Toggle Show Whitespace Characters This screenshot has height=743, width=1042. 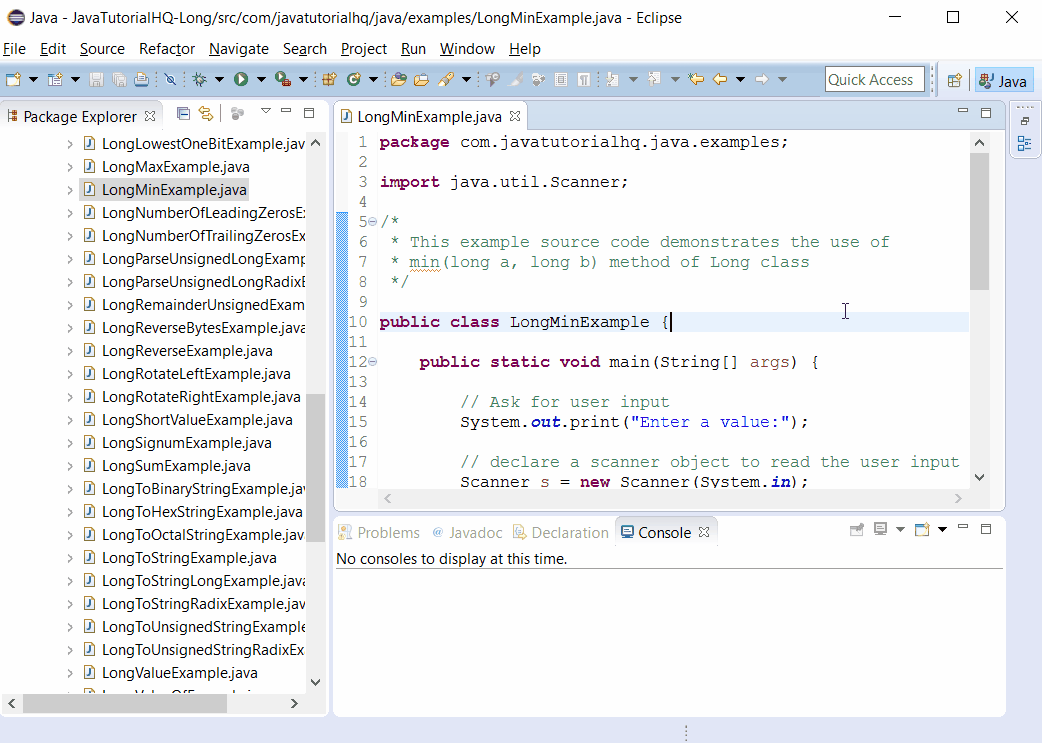(584, 77)
